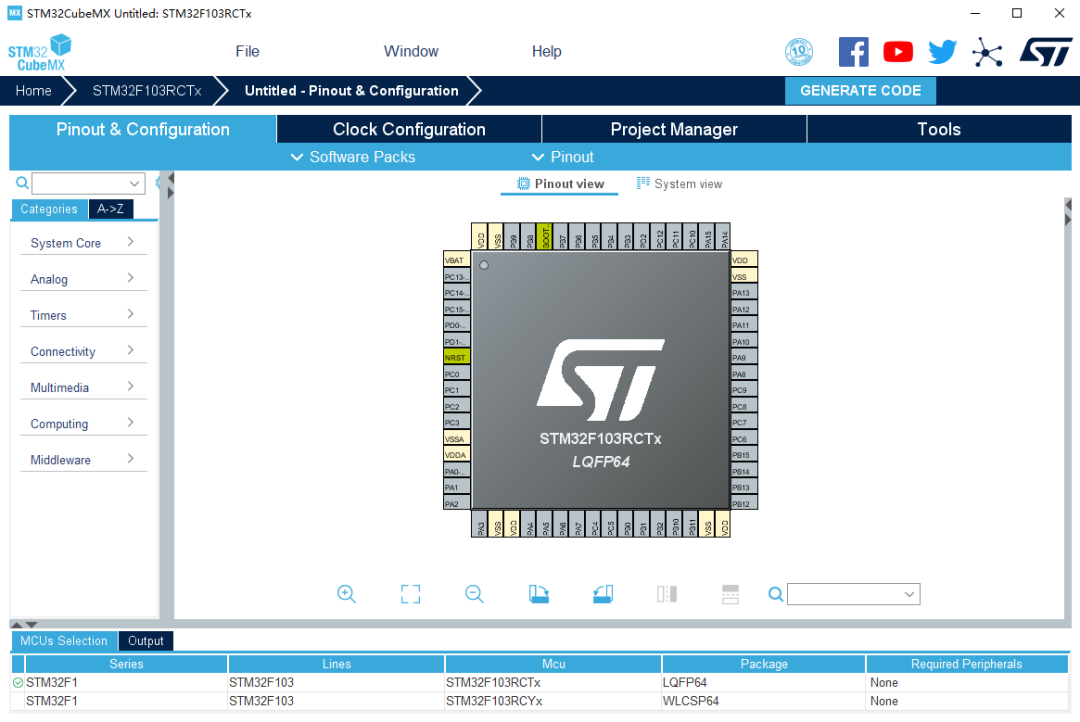Click the VBAT pin on chip
Viewport: 1080px width, 722px height.
[x=457, y=260]
